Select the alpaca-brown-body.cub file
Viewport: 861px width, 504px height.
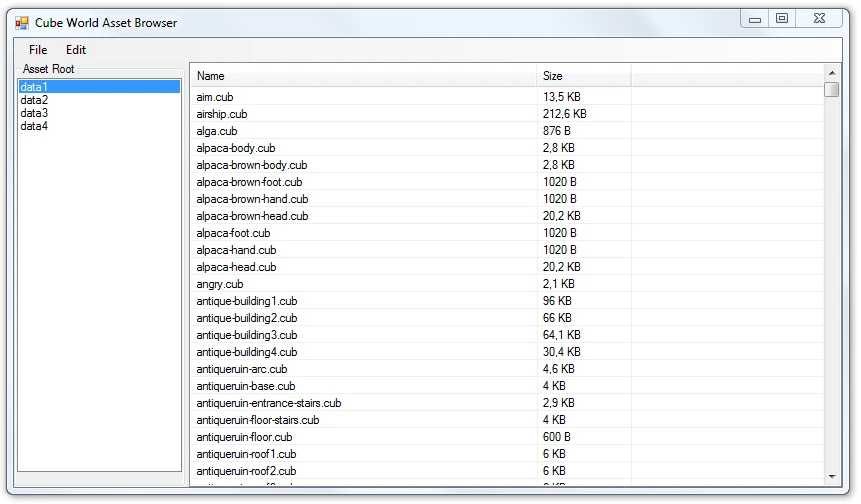tap(251, 165)
